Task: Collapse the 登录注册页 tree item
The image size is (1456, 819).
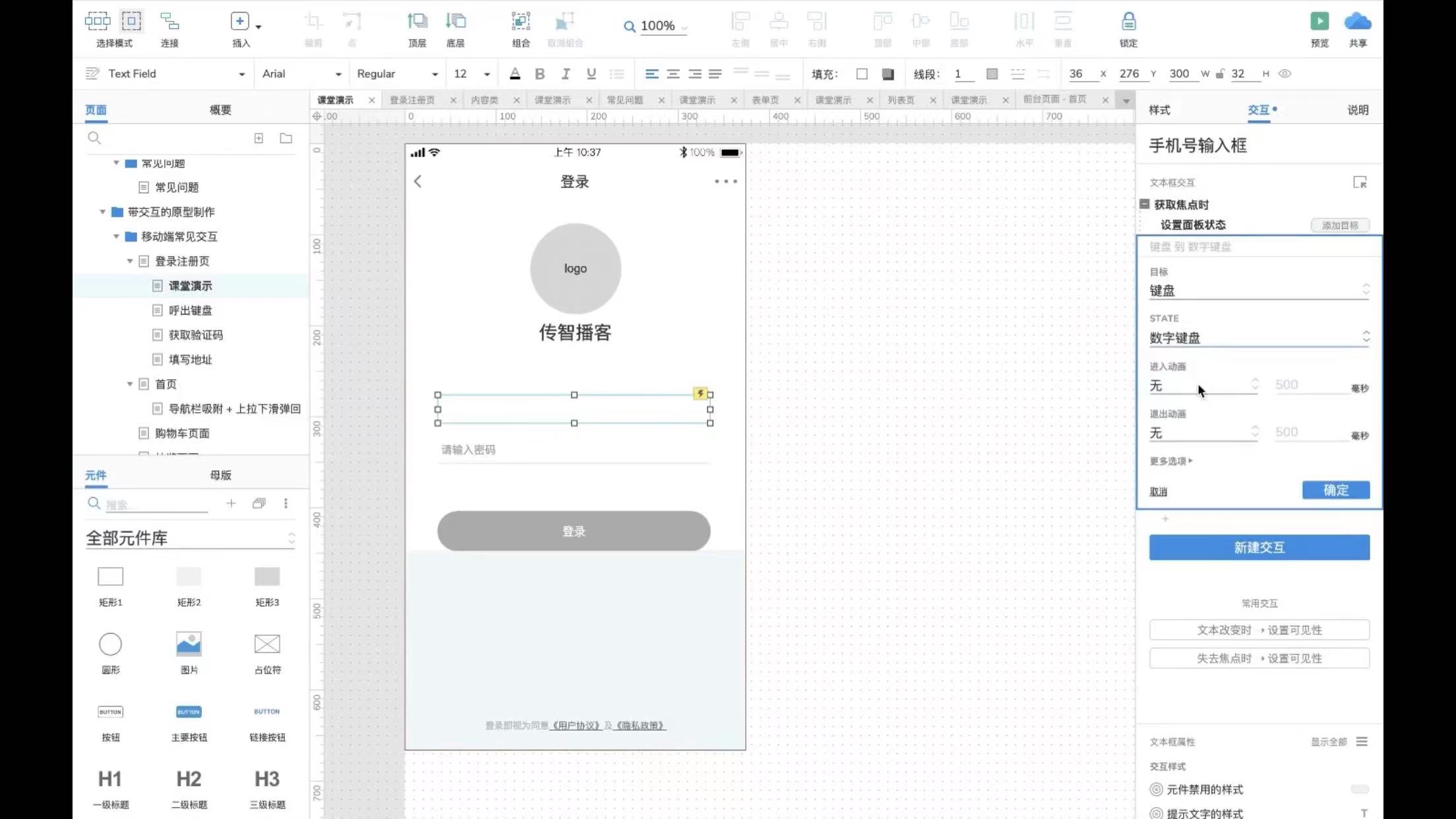Action: (x=130, y=261)
